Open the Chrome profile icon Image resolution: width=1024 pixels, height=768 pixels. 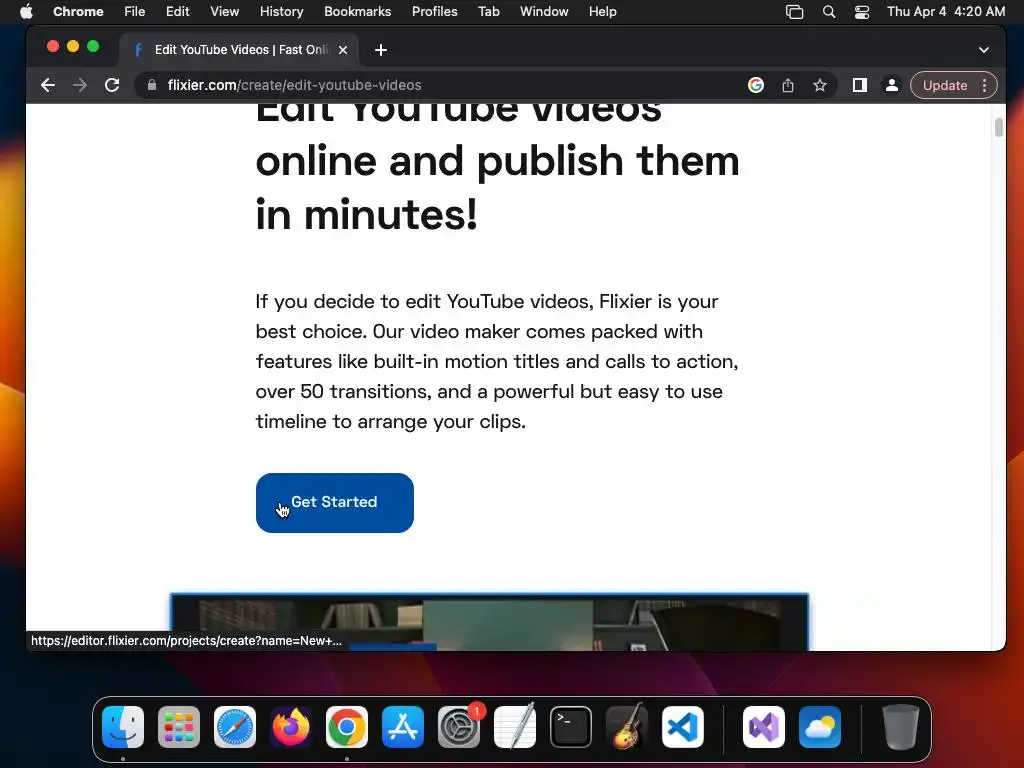[891, 85]
